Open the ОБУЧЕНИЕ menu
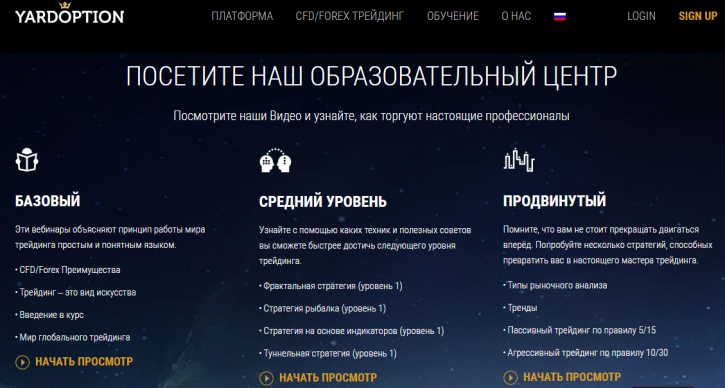The width and height of the screenshot is (725, 388). pos(453,16)
